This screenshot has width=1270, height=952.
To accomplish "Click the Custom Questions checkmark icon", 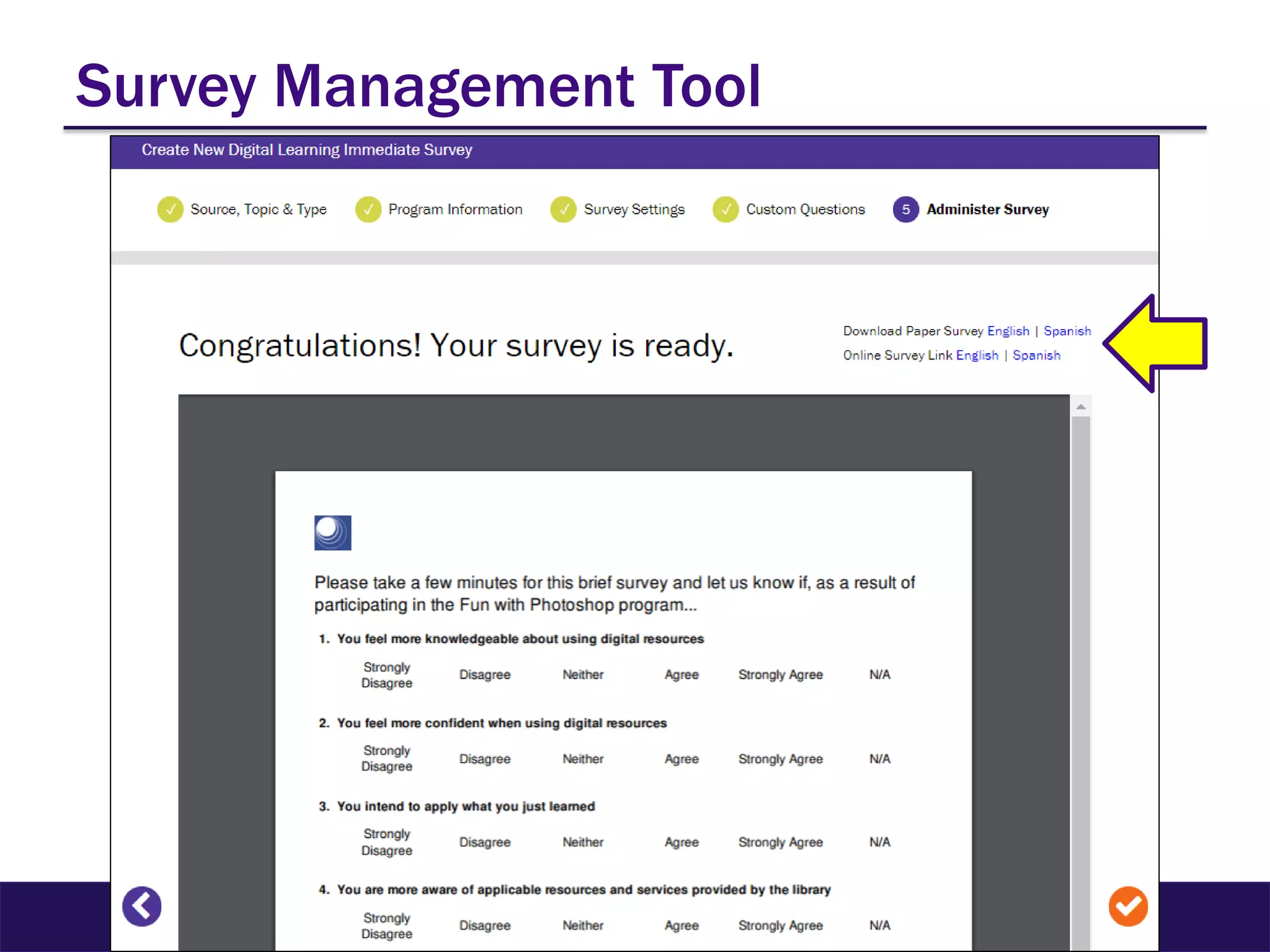I will (x=726, y=209).
